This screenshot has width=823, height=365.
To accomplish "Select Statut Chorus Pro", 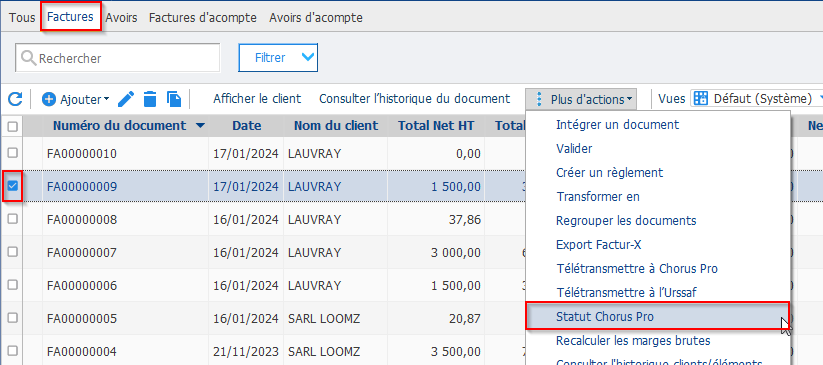I will pyautogui.click(x=658, y=317).
